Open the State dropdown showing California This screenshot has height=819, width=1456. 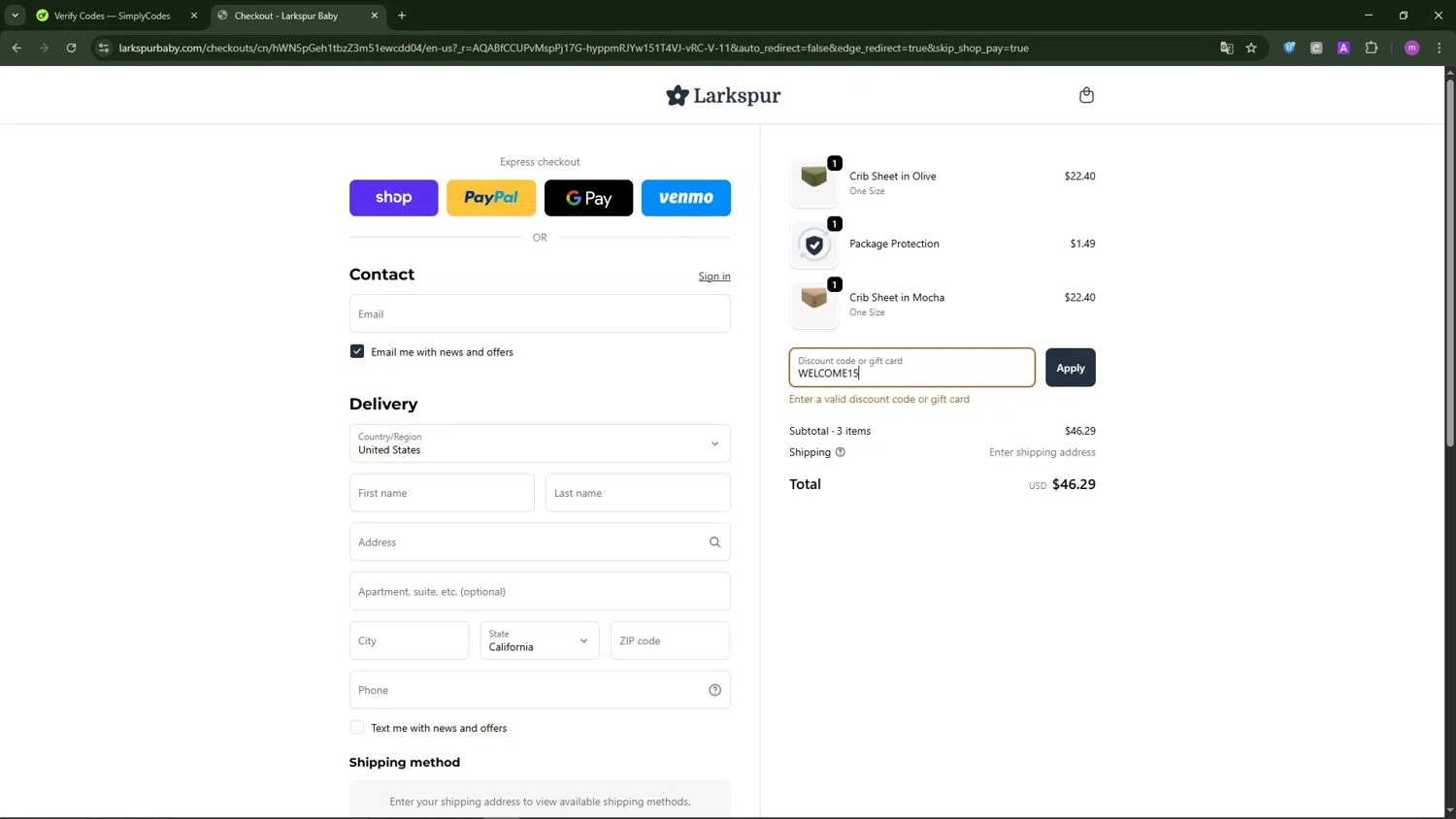(x=540, y=640)
